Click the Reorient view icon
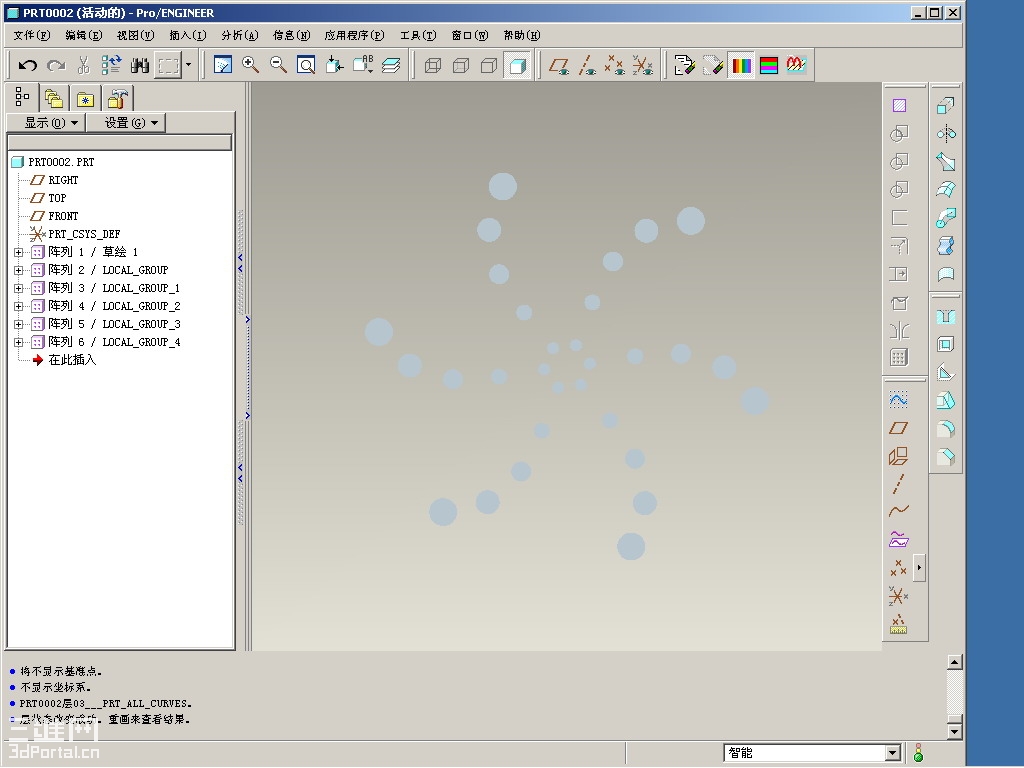 (334, 65)
